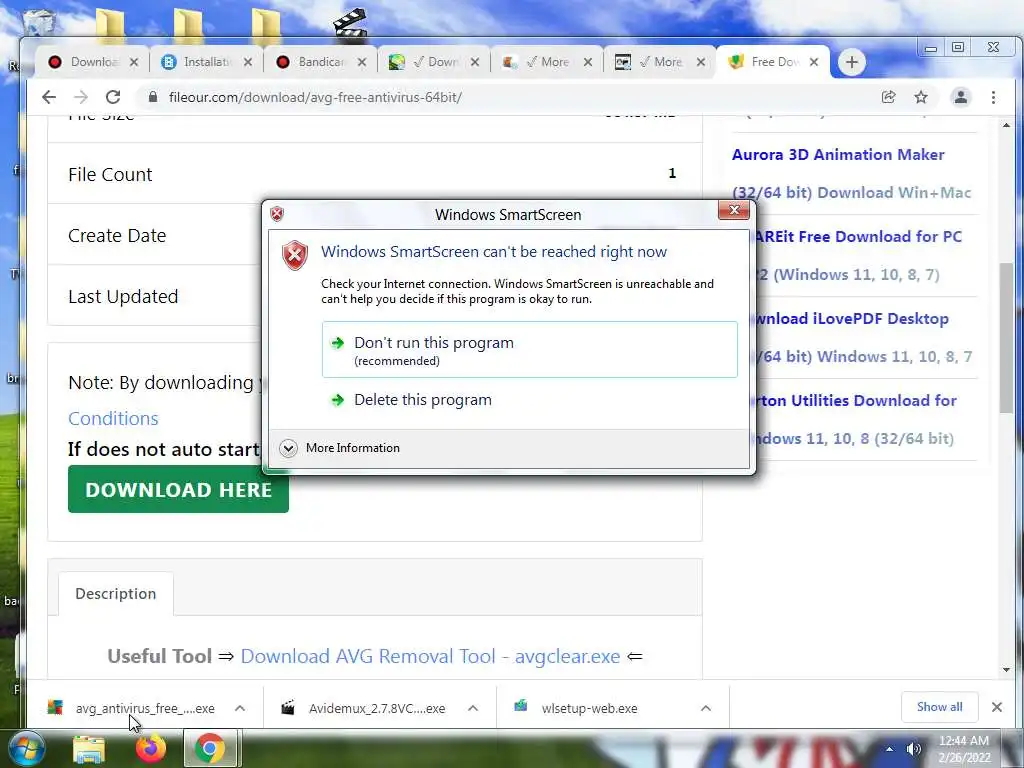Share this page icon in address bar
This screenshot has height=768, width=1024.
888,97
